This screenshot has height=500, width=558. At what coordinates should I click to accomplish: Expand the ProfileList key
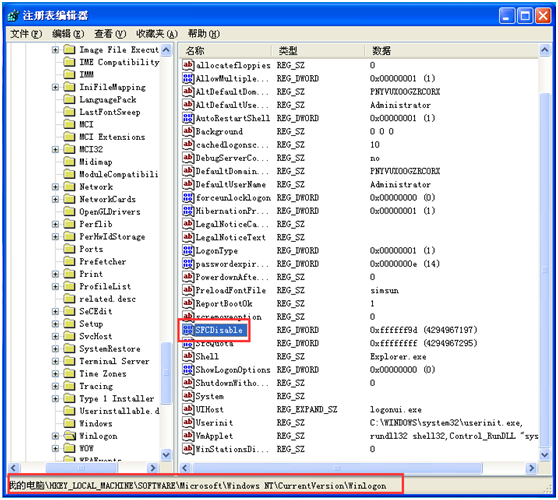(55, 286)
